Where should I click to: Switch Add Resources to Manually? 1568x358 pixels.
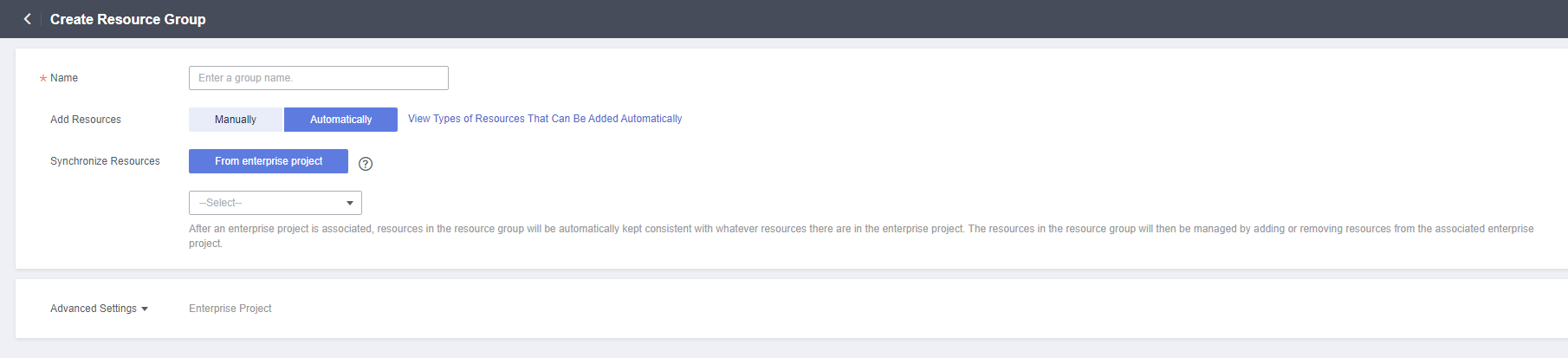click(236, 120)
